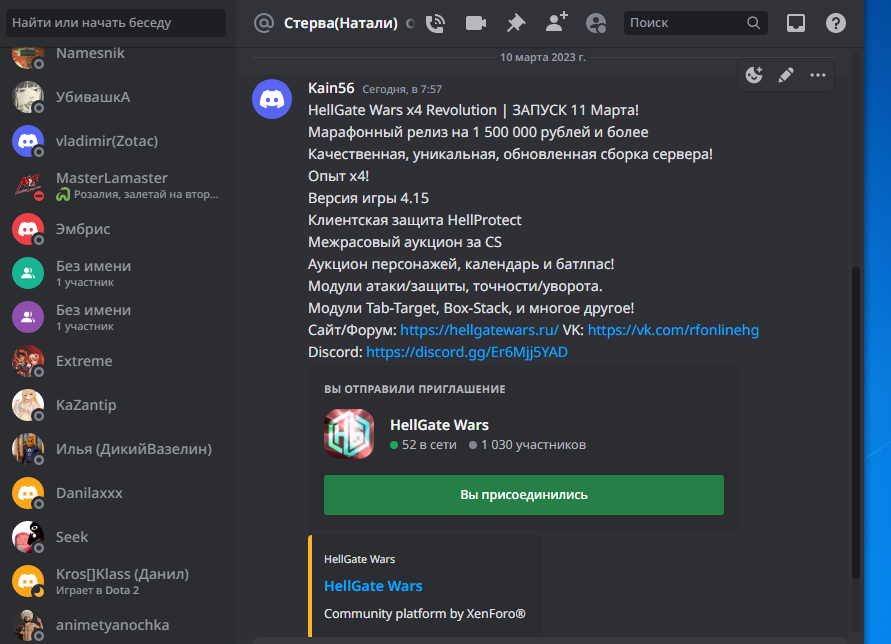Click the Поиск search field
Image resolution: width=891 pixels, height=644 pixels.
[x=696, y=23]
